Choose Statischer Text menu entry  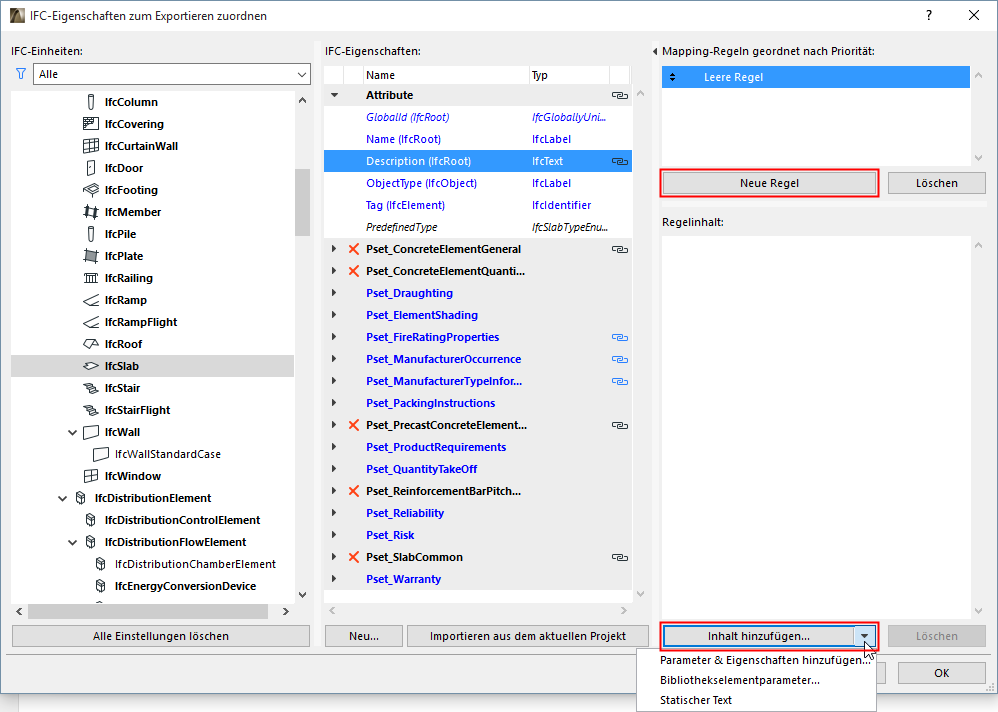[x=696, y=700]
